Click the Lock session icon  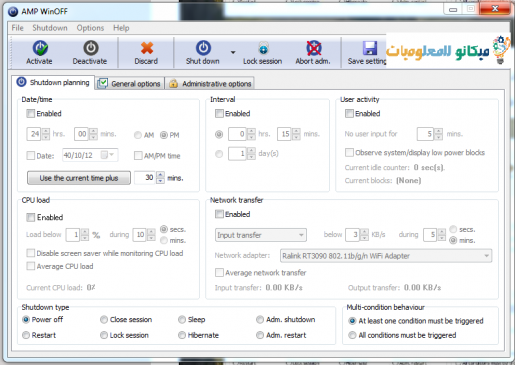[x=263, y=48]
